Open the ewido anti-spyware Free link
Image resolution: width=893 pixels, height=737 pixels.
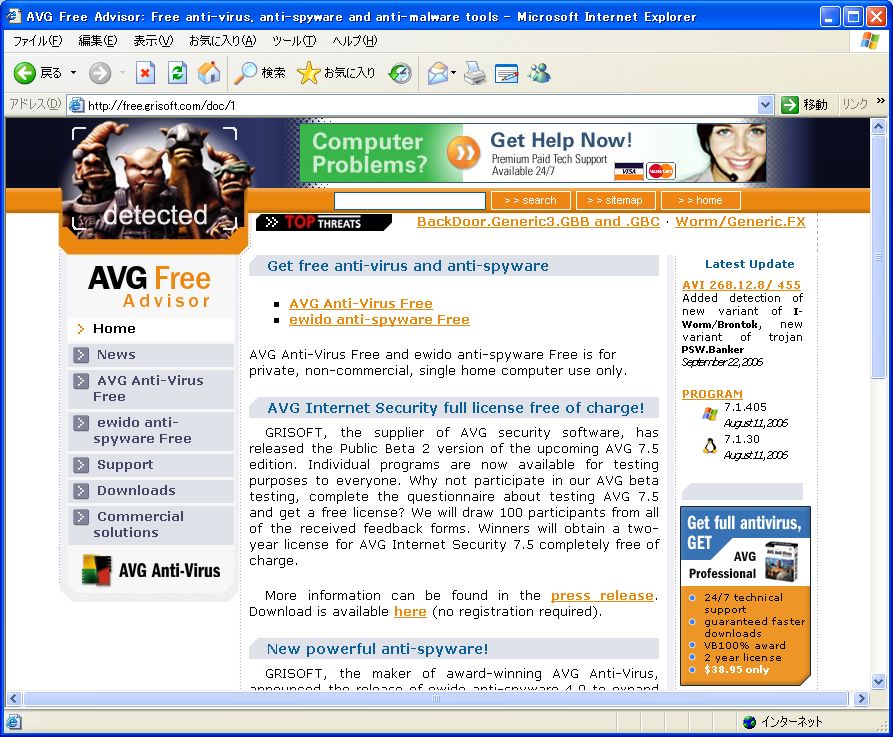(379, 320)
